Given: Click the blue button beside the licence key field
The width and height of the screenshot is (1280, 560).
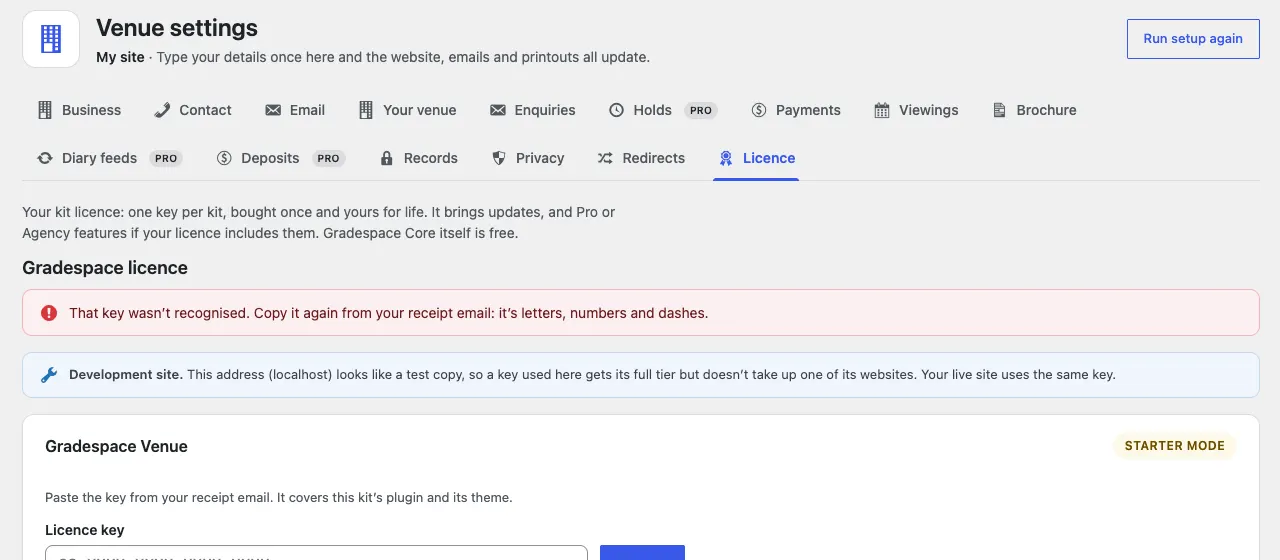Looking at the screenshot, I should (642, 553).
